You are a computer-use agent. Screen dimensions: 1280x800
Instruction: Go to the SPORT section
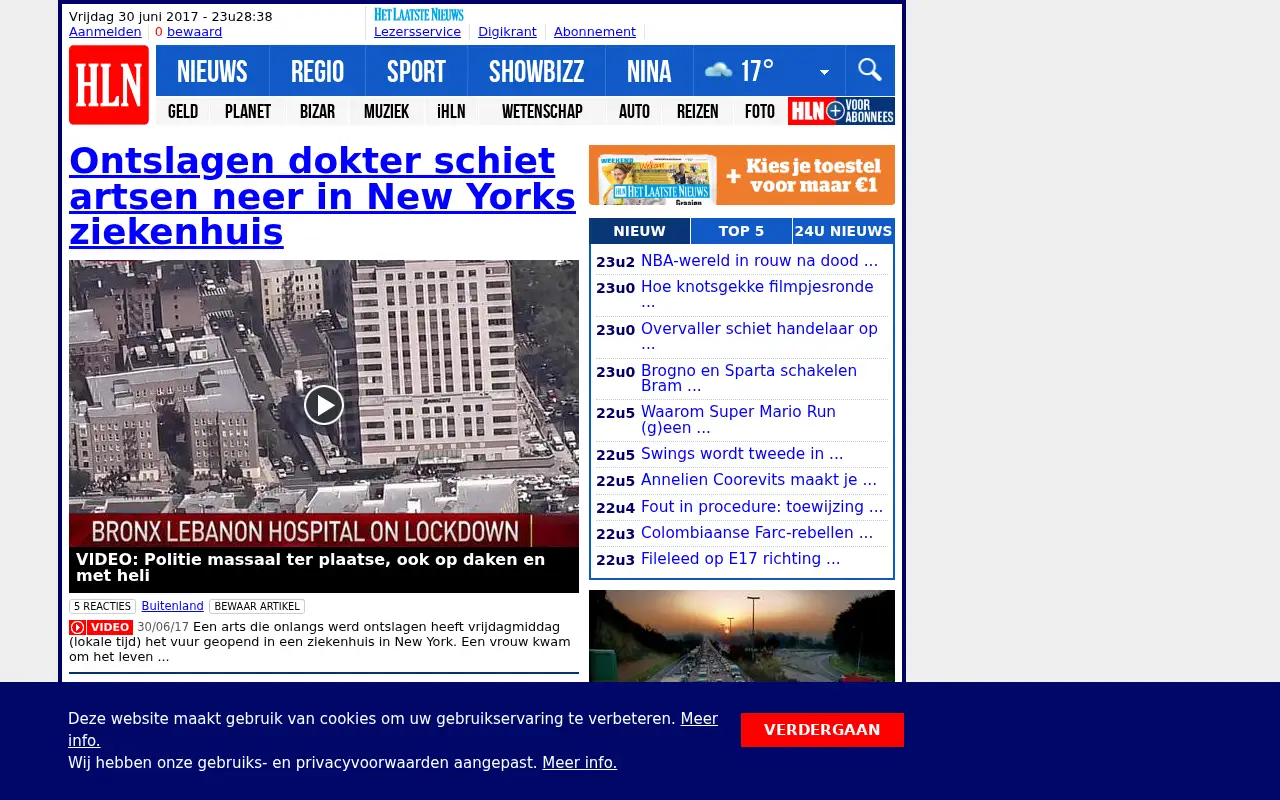[x=416, y=71]
